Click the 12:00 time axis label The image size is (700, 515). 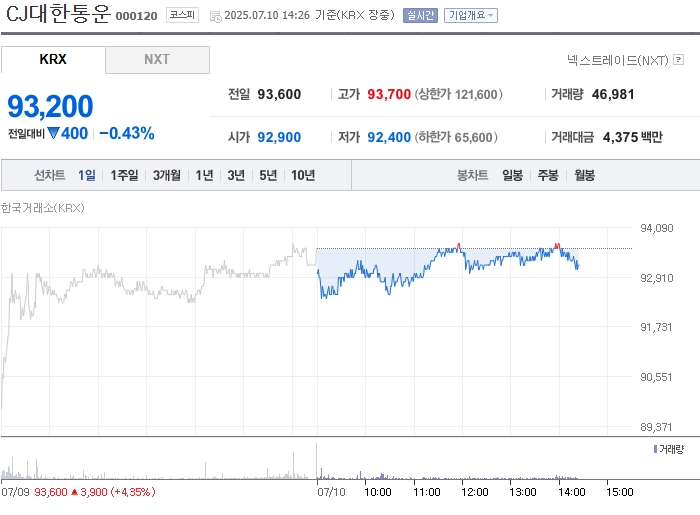(x=475, y=492)
